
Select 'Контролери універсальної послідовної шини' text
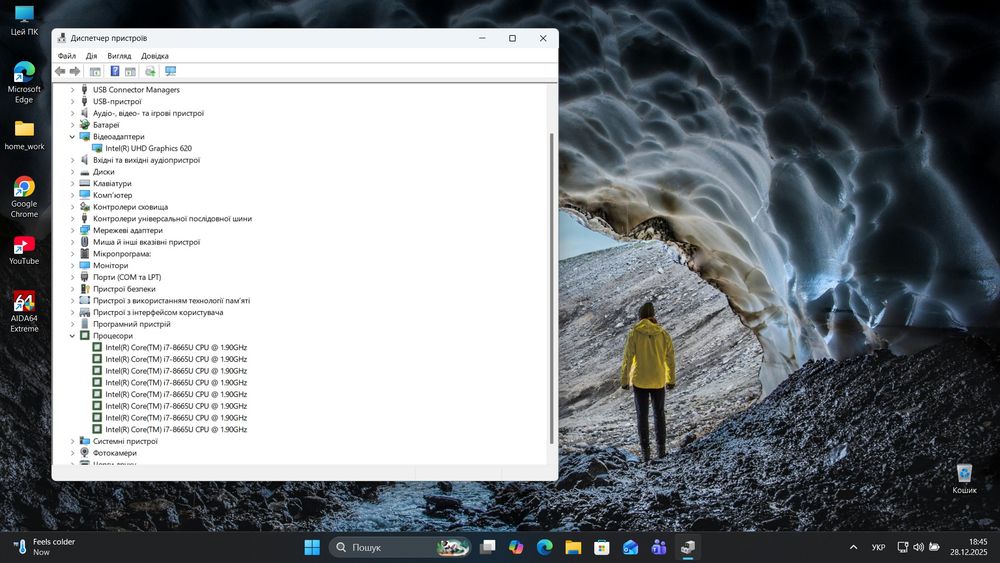coord(172,219)
